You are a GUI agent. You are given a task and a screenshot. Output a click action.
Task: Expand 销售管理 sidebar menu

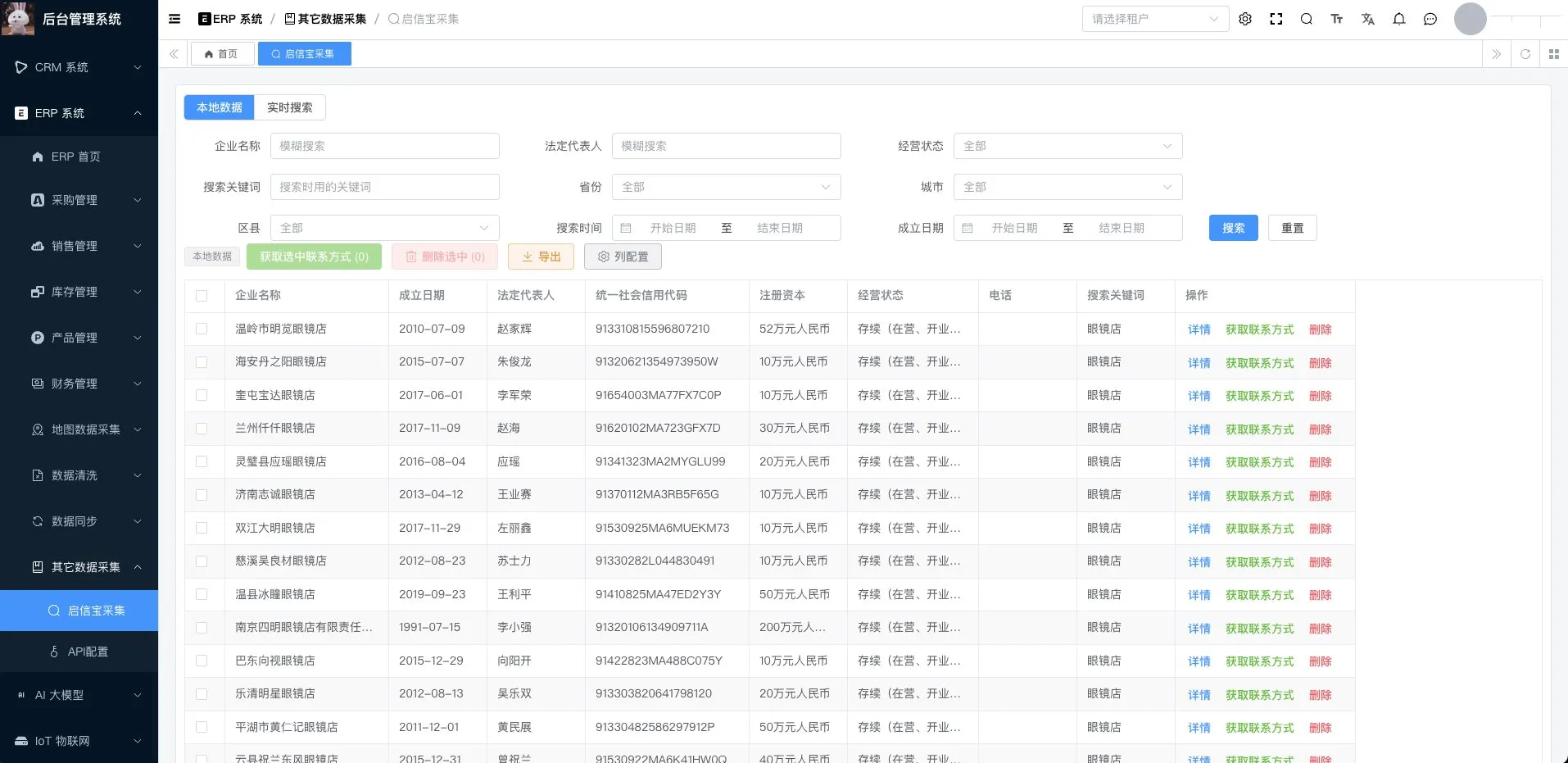[x=79, y=246]
